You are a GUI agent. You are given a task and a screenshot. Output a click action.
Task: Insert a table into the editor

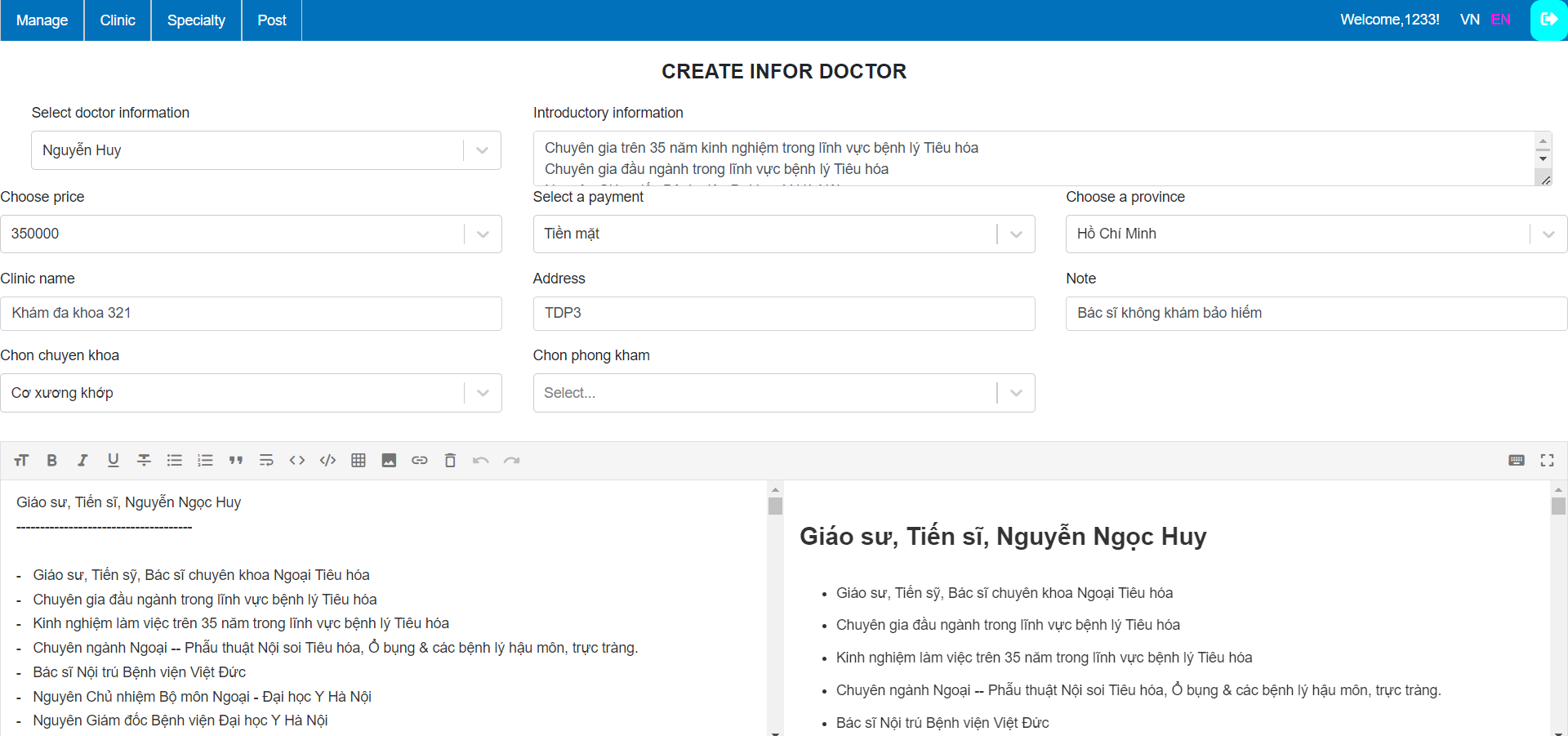pyautogui.click(x=359, y=460)
